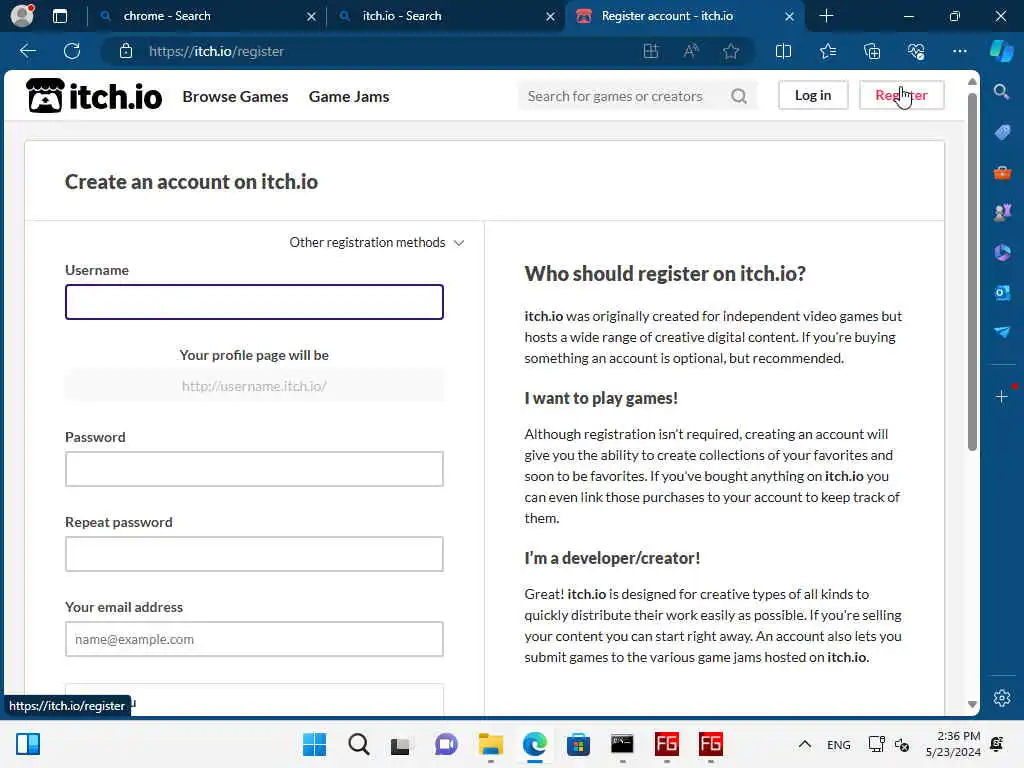Open Read aloud icon in address bar

[x=691, y=51]
